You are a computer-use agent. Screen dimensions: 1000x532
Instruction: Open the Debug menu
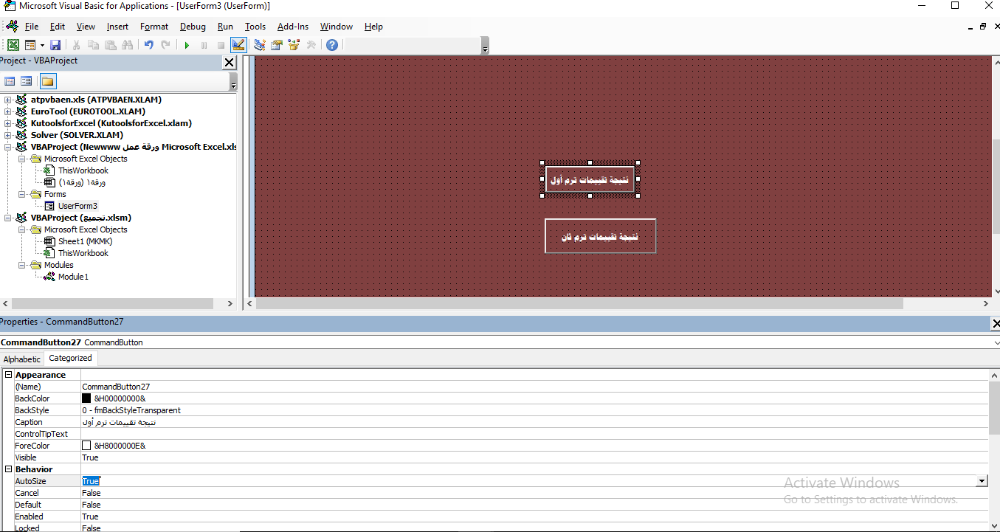(193, 27)
